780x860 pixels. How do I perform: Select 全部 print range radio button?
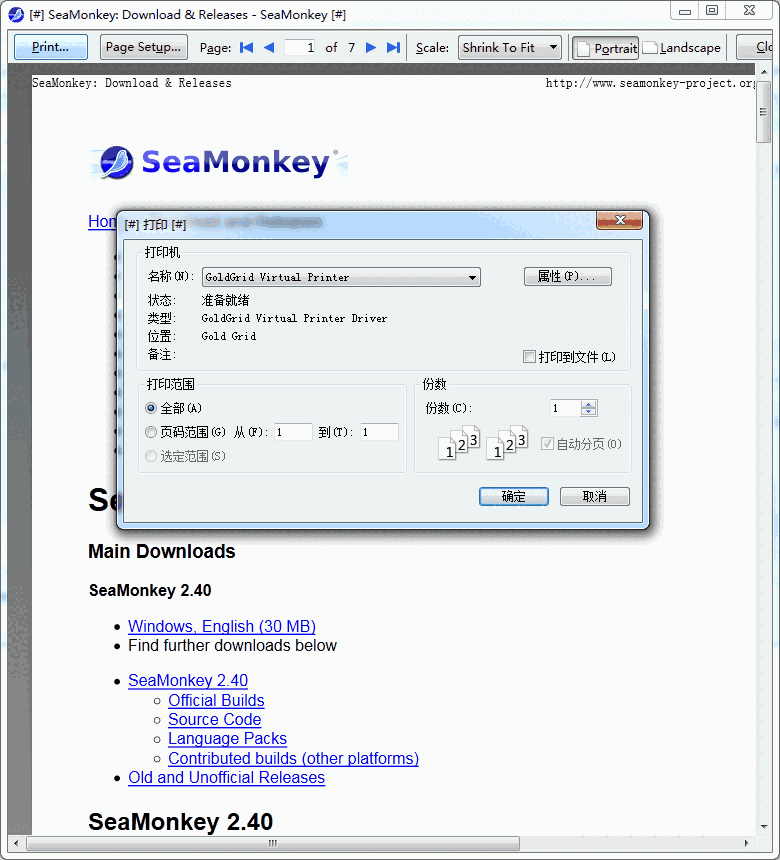coord(151,408)
